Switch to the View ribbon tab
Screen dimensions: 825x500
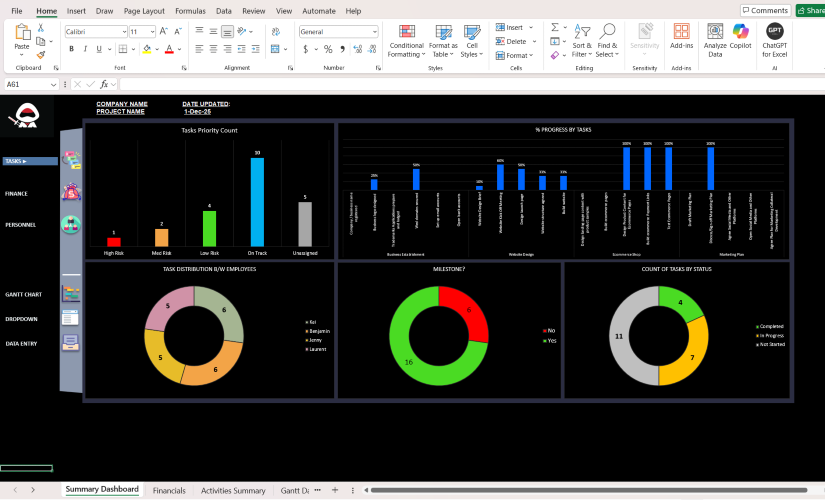click(x=284, y=11)
